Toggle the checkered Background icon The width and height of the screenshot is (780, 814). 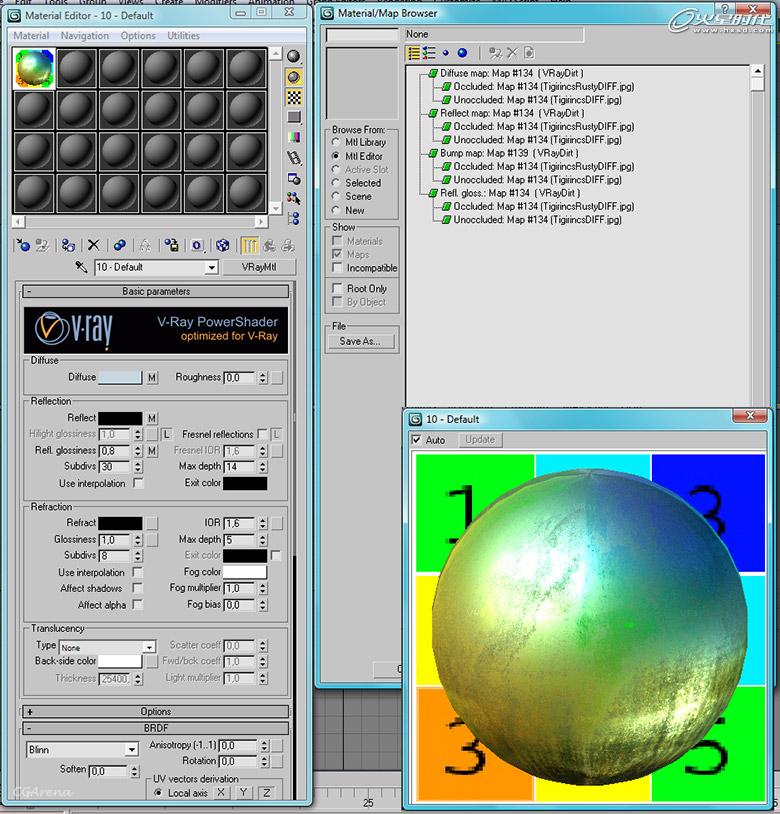[x=294, y=98]
